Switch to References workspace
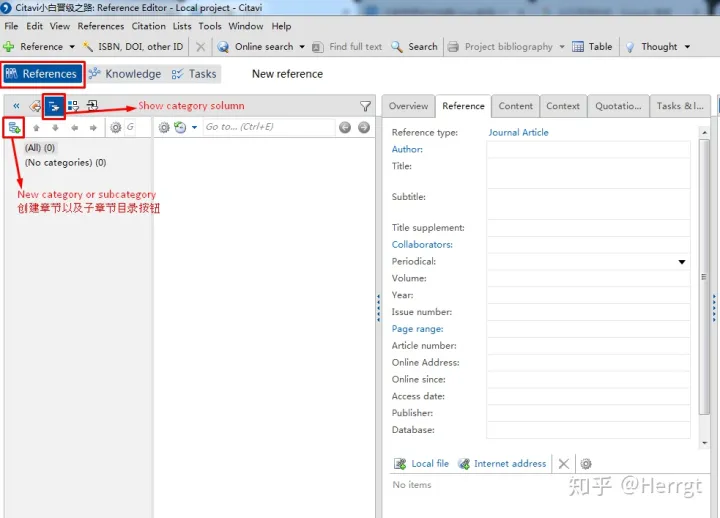The width and height of the screenshot is (720, 518). coord(42,74)
